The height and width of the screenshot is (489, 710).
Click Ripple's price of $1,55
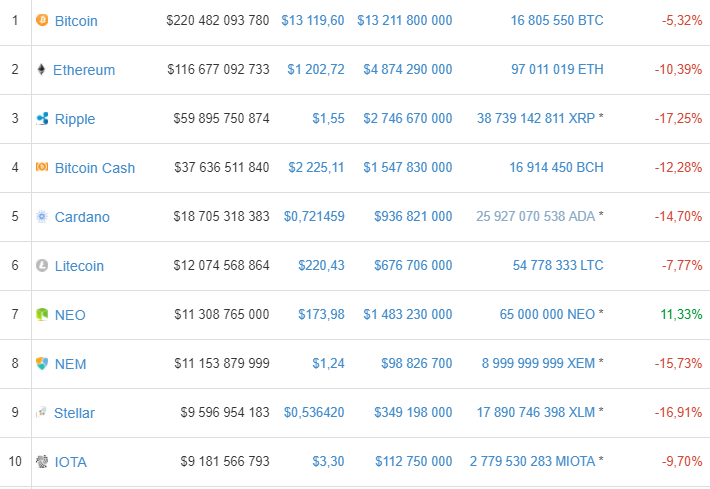point(328,119)
